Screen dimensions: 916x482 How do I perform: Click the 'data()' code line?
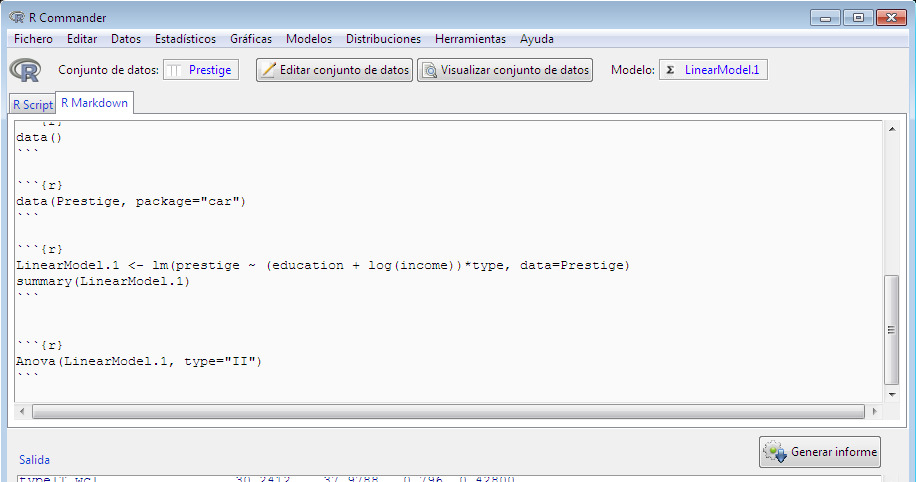point(39,138)
